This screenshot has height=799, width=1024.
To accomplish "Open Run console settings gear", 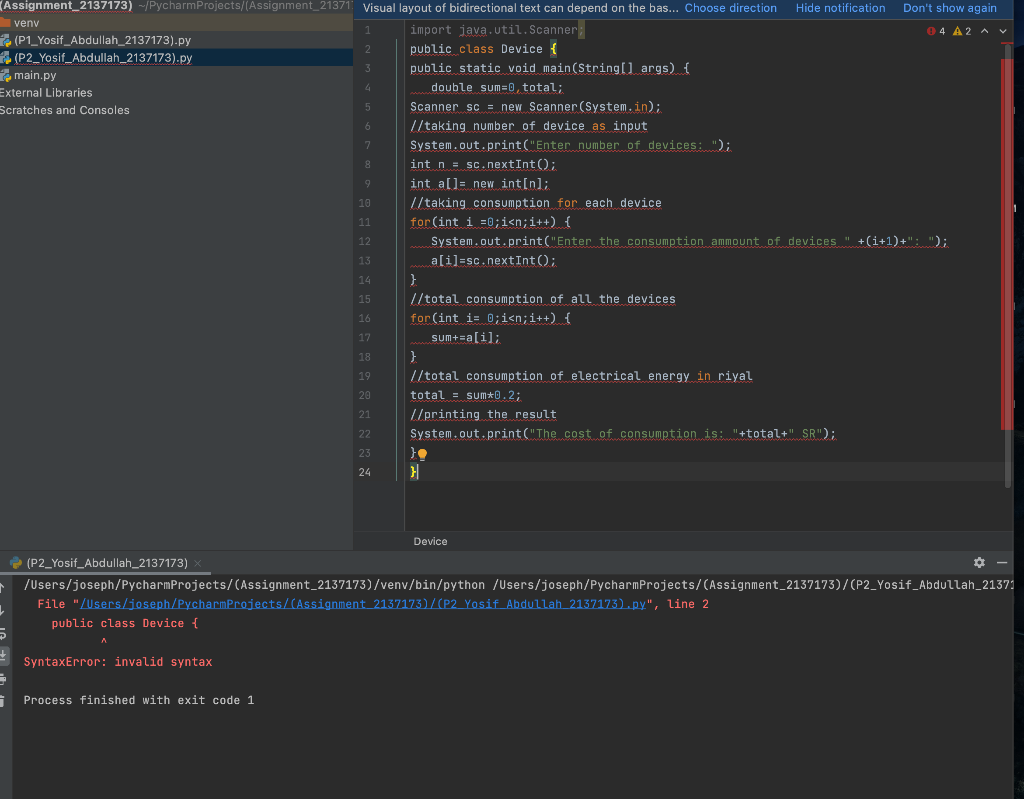I will [x=979, y=563].
